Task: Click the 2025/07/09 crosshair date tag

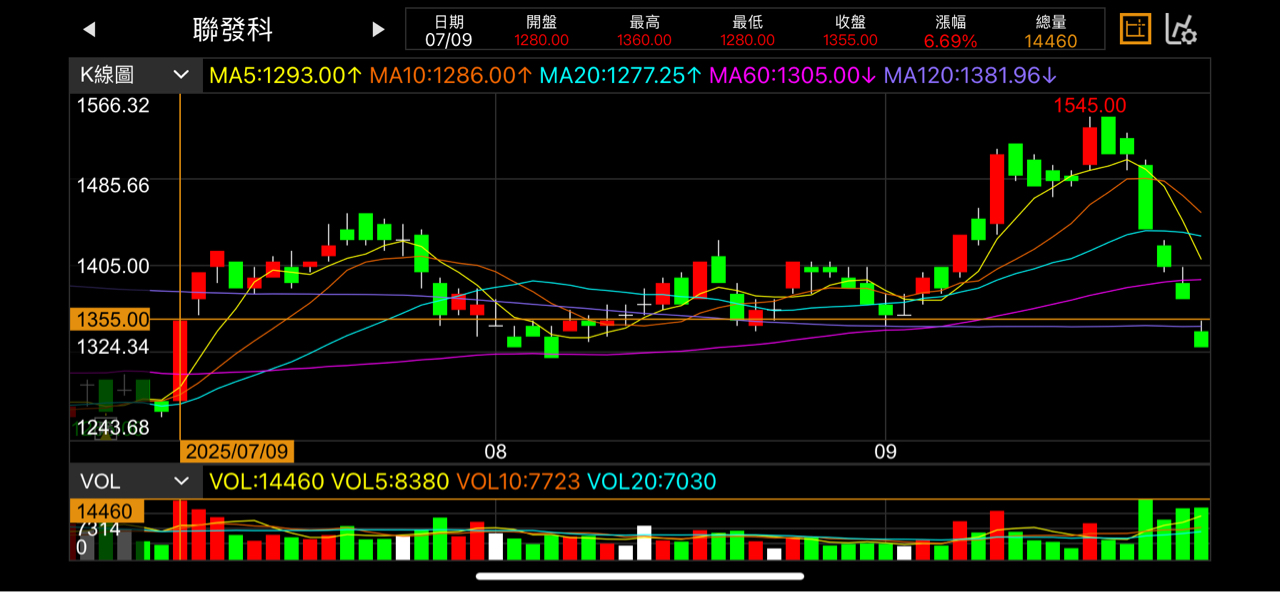Action: pos(237,451)
